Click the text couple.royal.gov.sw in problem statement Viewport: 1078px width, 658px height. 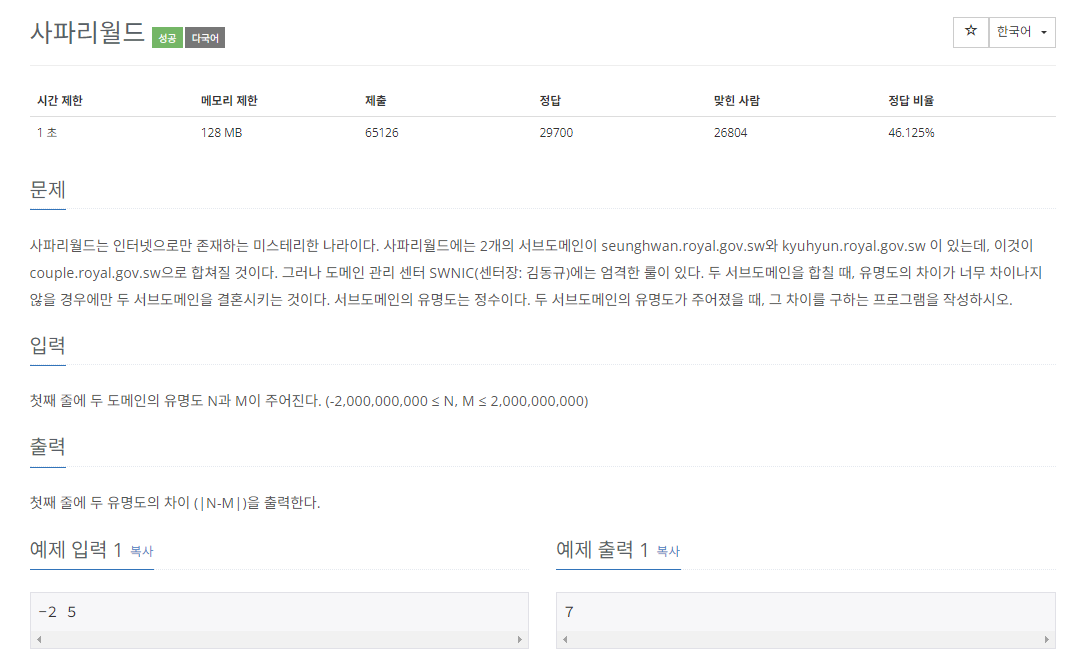(x=95, y=273)
